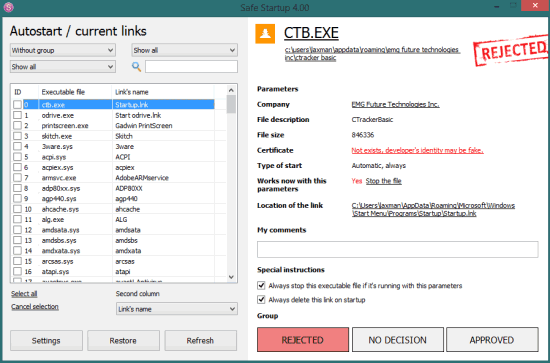Image resolution: width=550 pixels, height=363 pixels.
Task: Toggle Always stop this executable file checkbox
Action: click(x=261, y=285)
